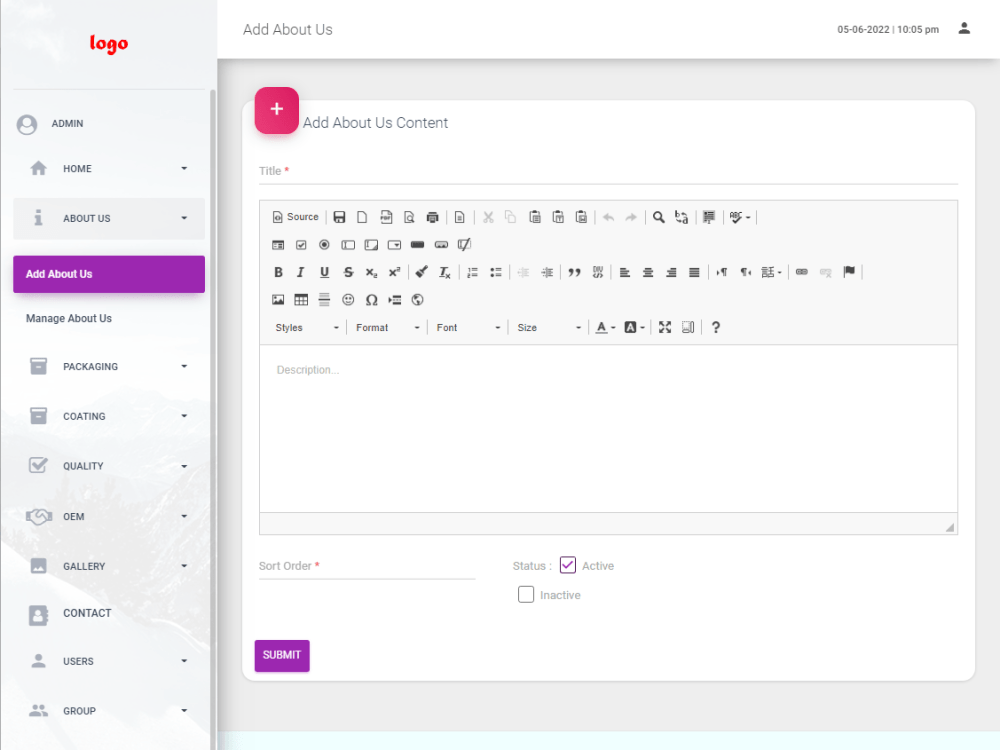Align text left

[625, 272]
